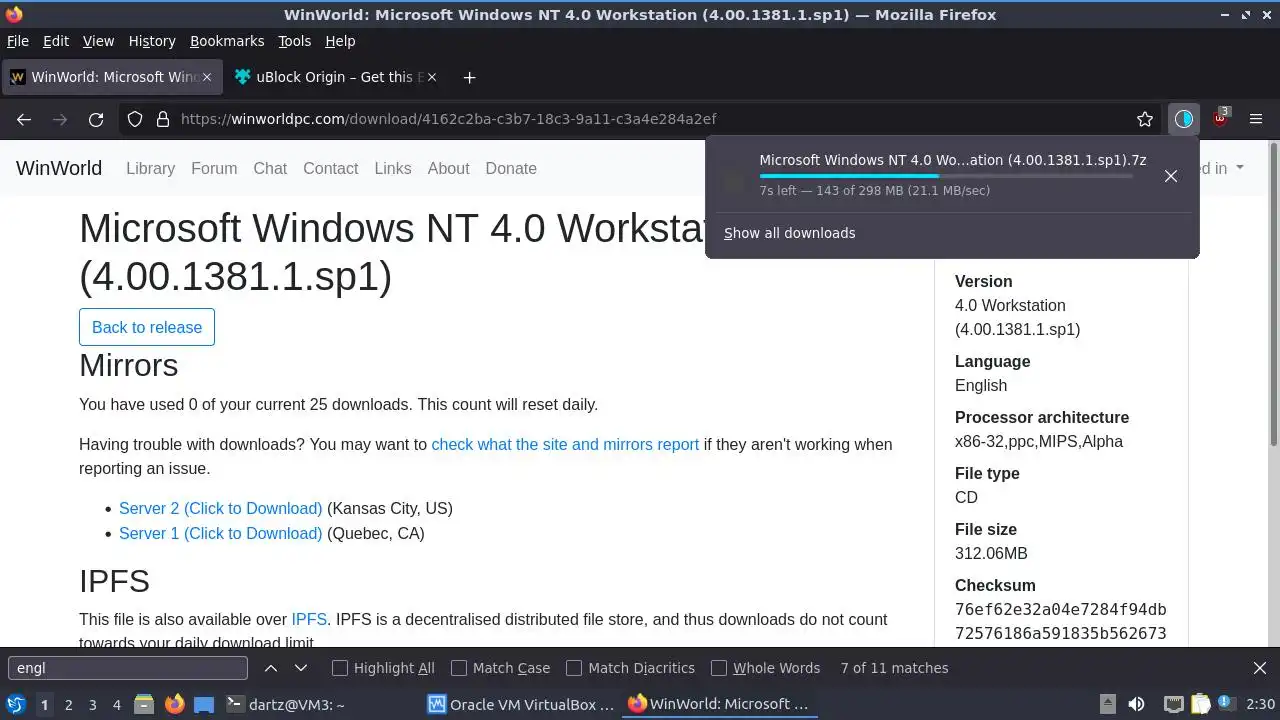Click the browser forward arrow
Screen dimensions: 1280x720
60,119
